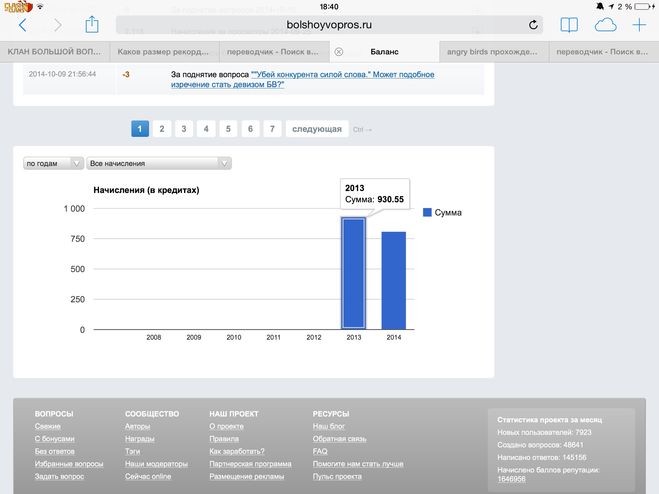Screen dimensions: 659x494
Task: Open the Свежие footer link
Action: point(48,426)
